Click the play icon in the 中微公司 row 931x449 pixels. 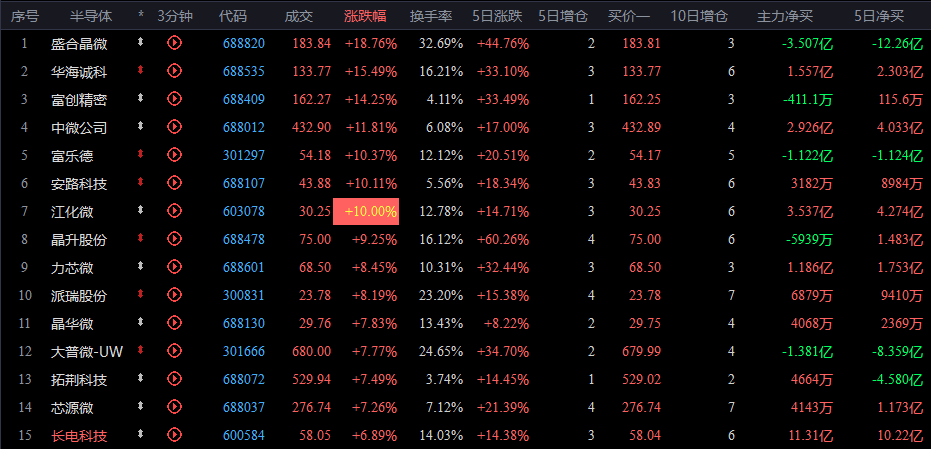coord(175,127)
